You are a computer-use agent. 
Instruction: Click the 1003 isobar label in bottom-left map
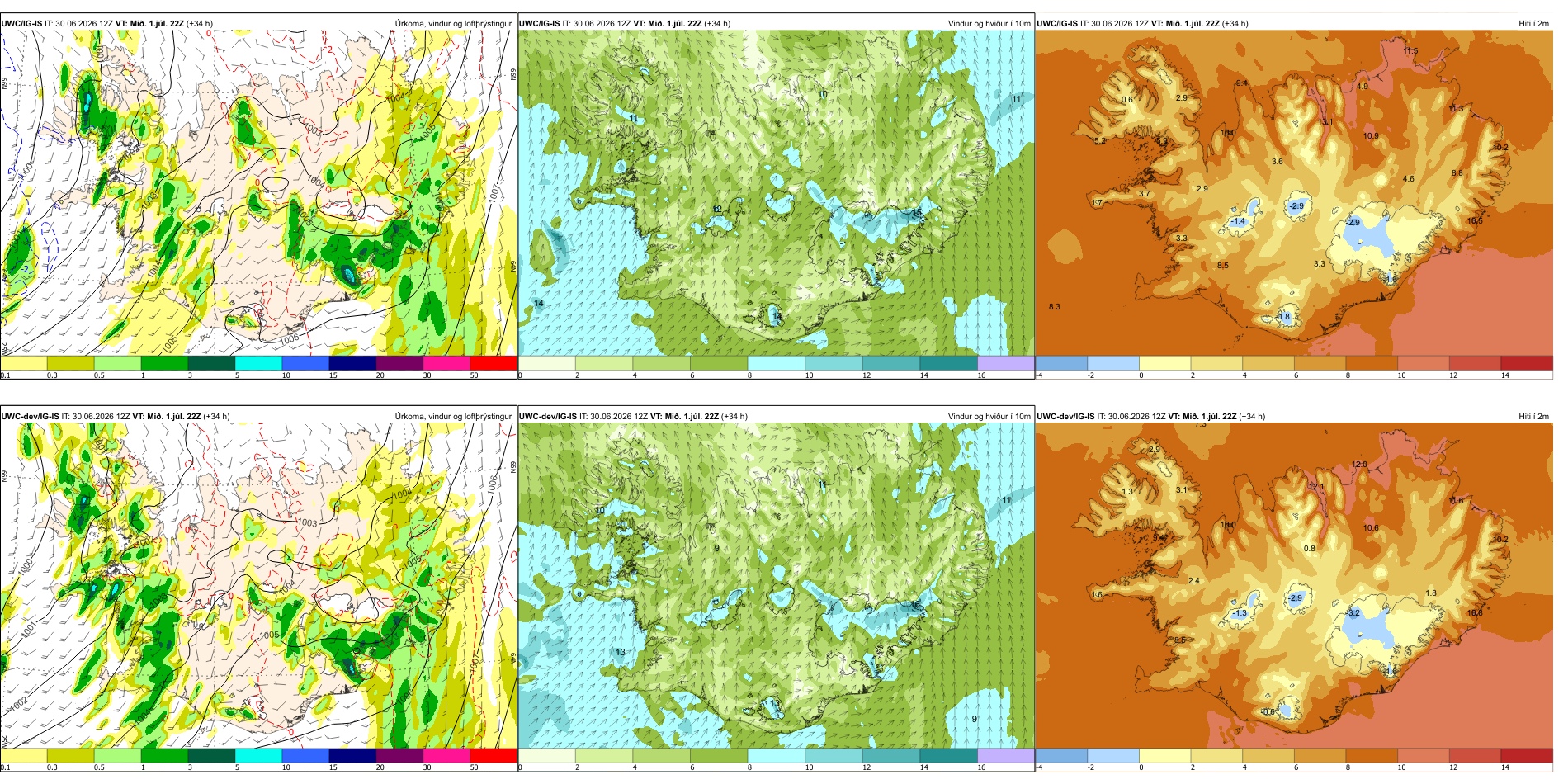(x=307, y=522)
